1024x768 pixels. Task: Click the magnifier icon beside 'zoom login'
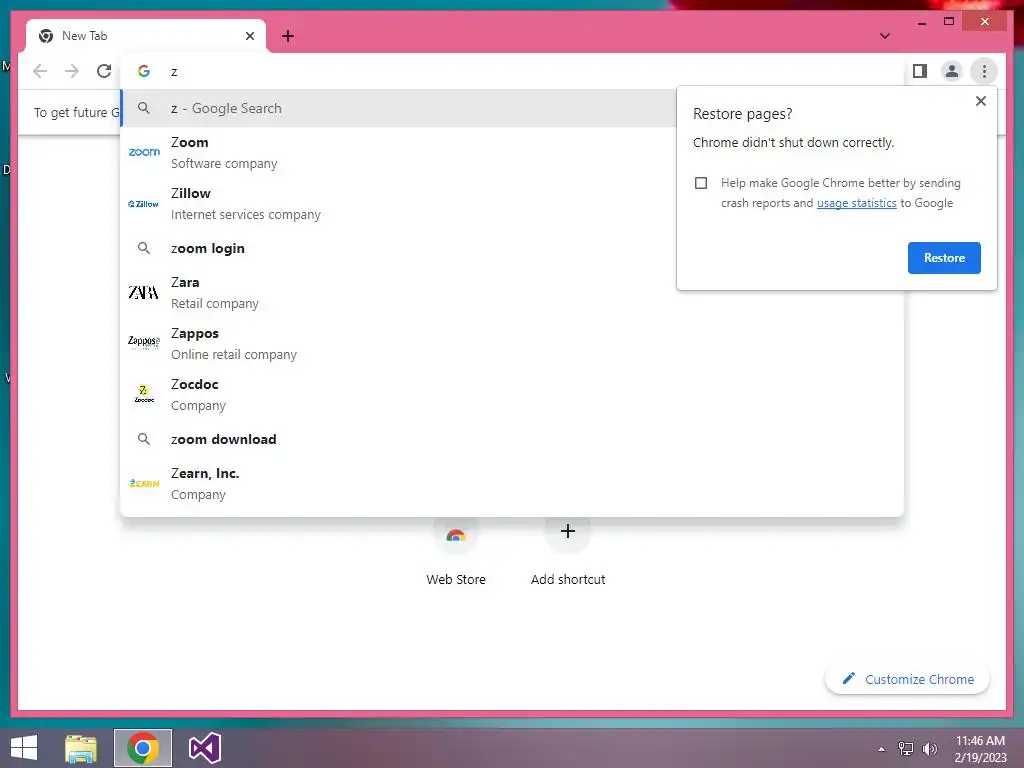point(144,248)
